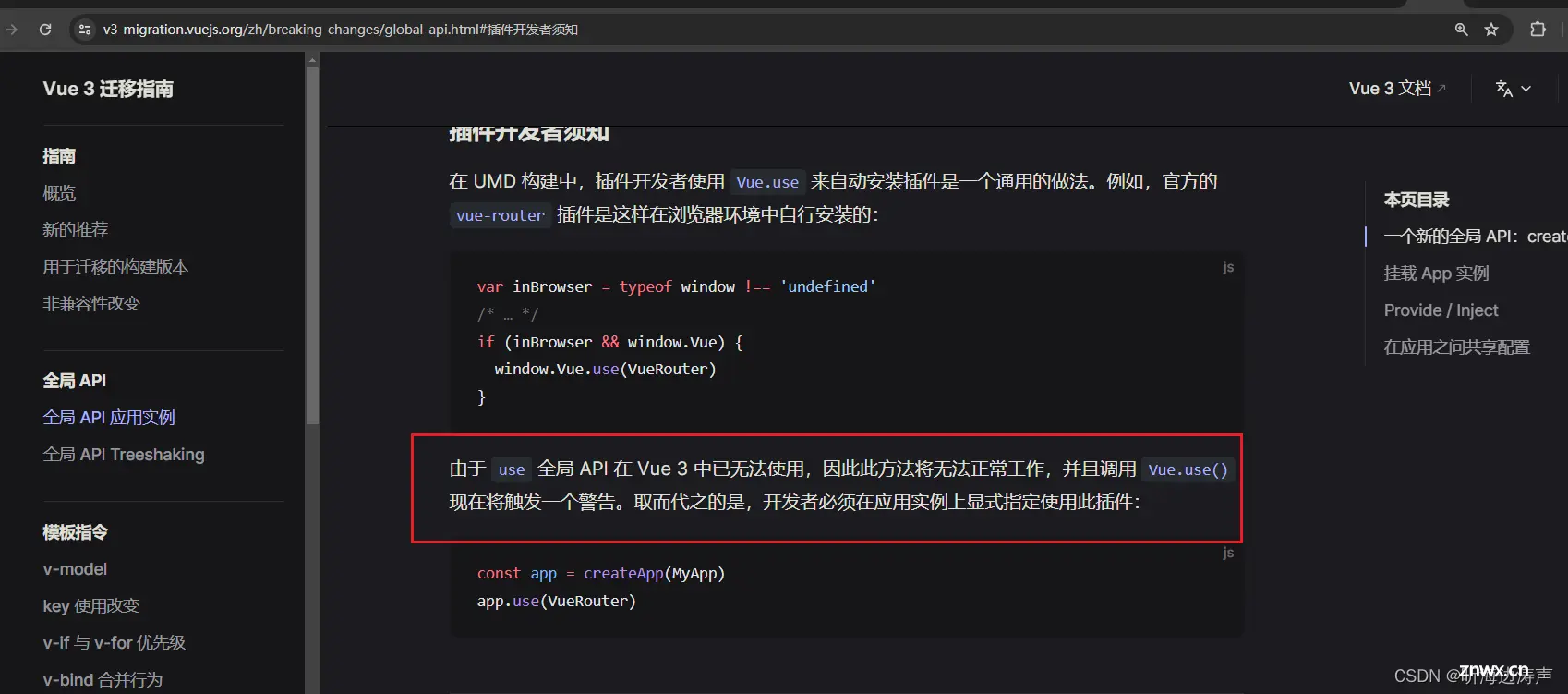
Task: Bookmark this page with the star icon
Action: tap(1491, 30)
